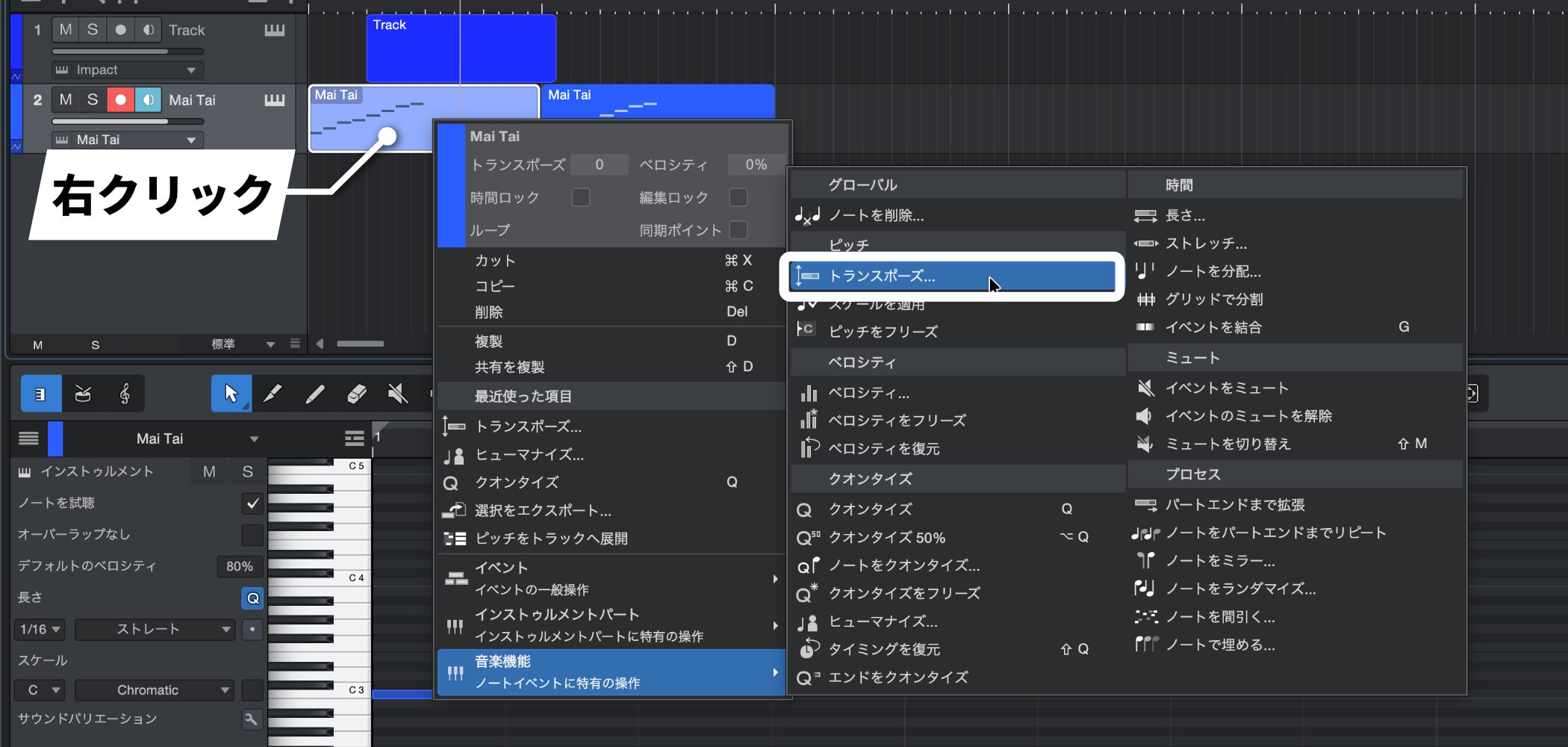Click the Track 1 volume fader

(x=128, y=52)
